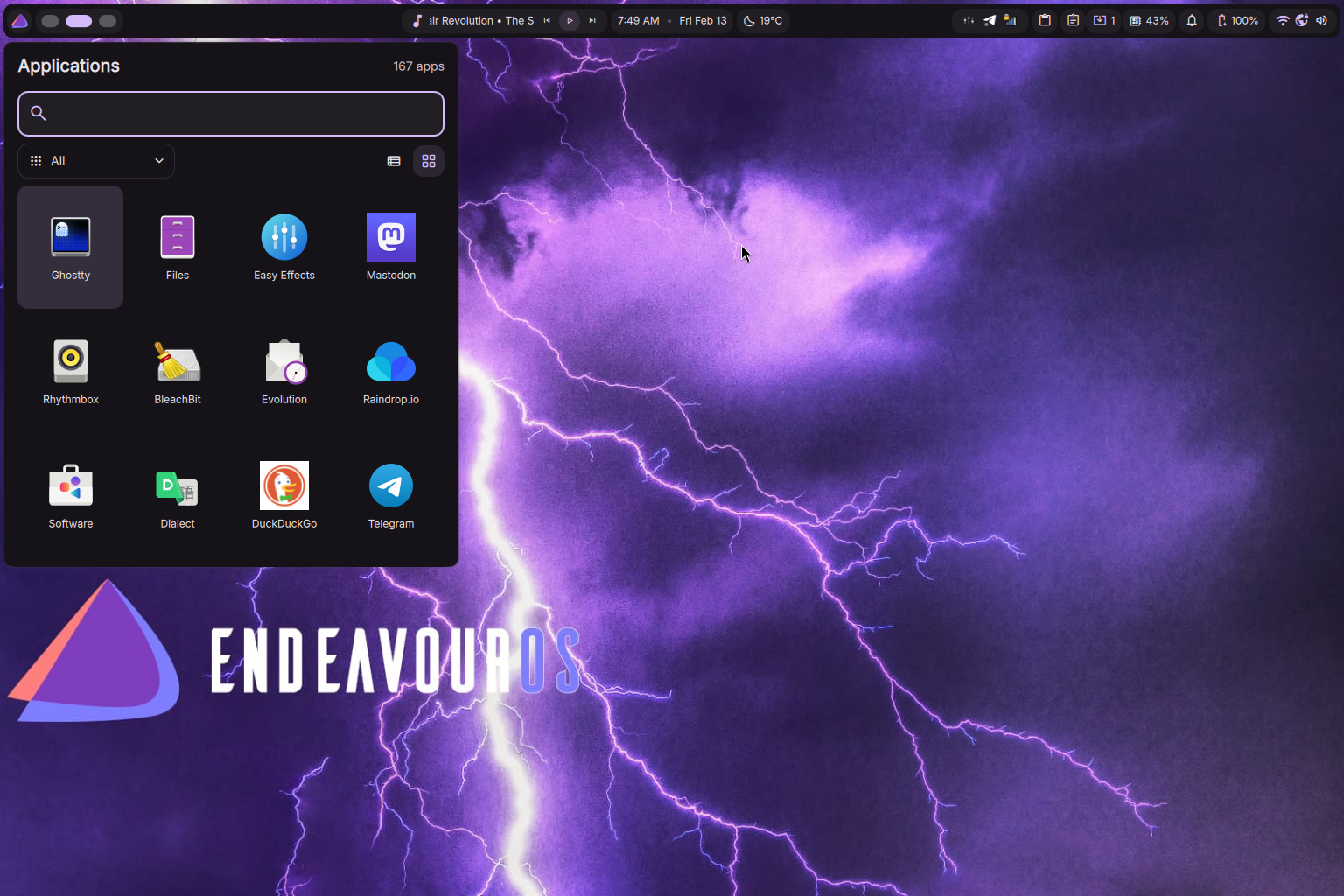Open the Easy Effects app
The width and height of the screenshot is (1344, 896).
284,247
